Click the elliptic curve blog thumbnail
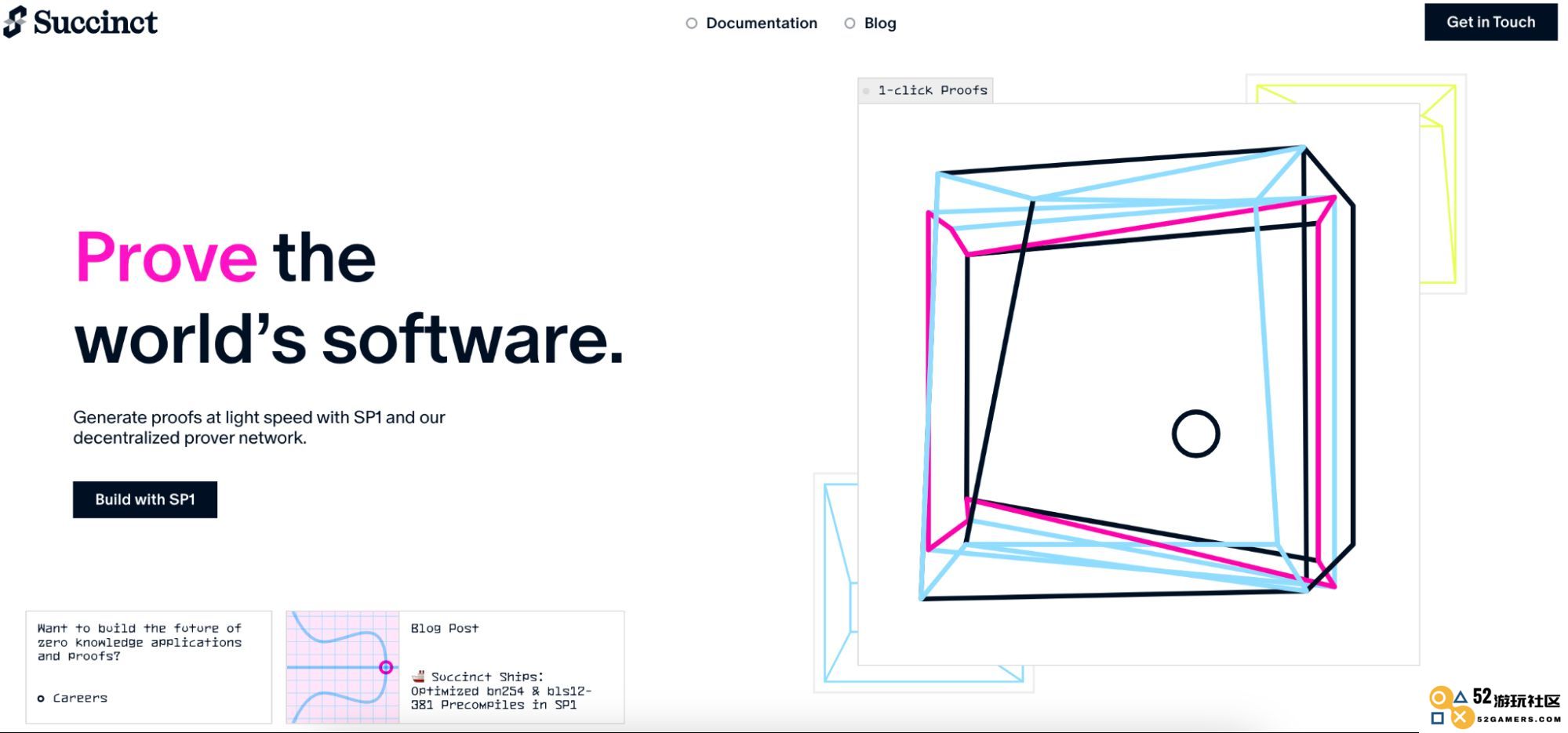 [343, 667]
